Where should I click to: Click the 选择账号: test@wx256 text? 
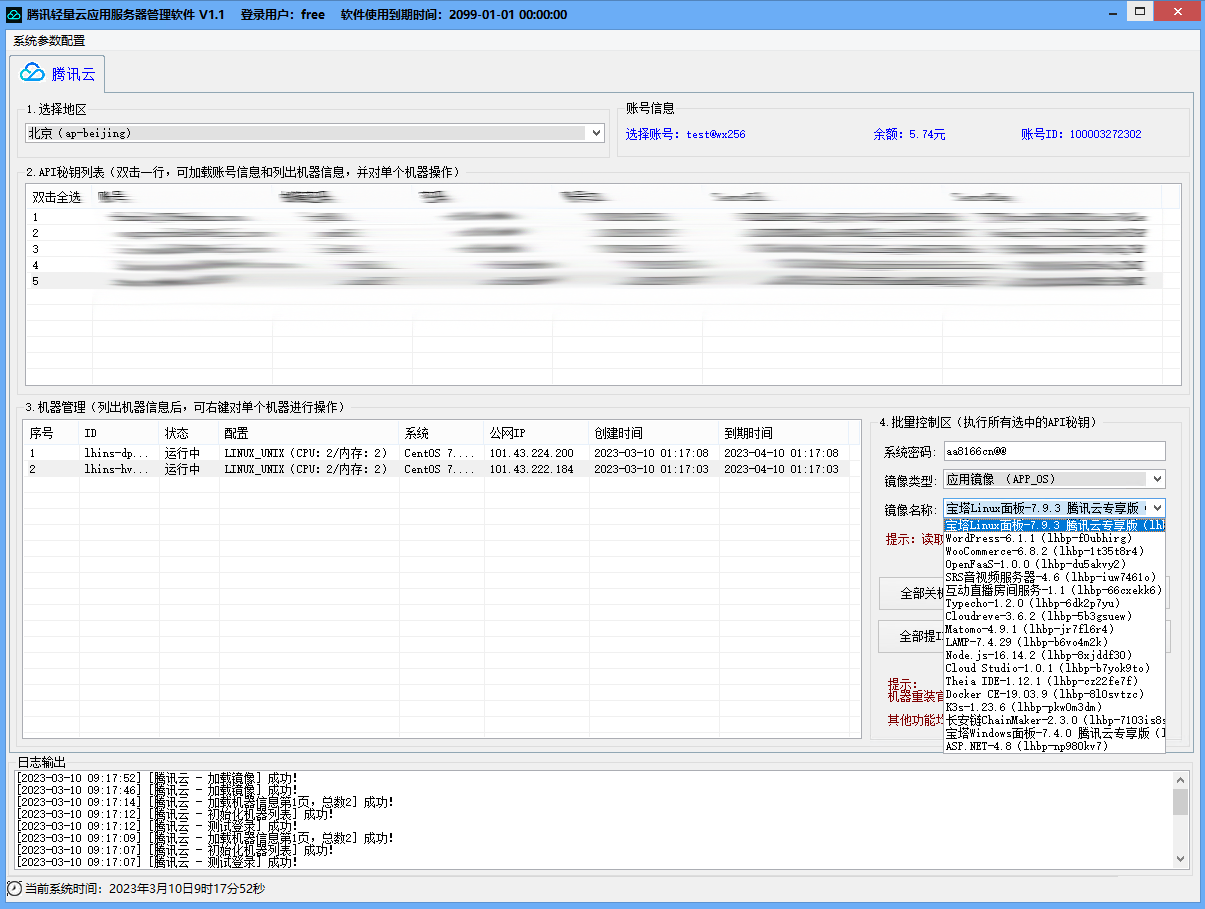[x=686, y=134]
